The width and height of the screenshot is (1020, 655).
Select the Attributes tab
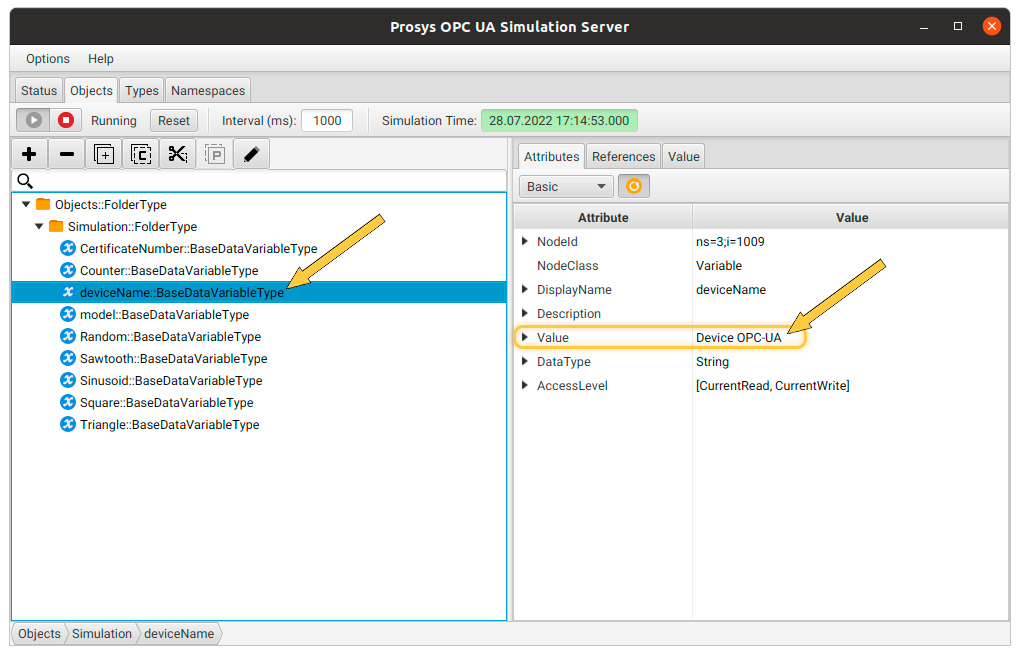(x=552, y=157)
